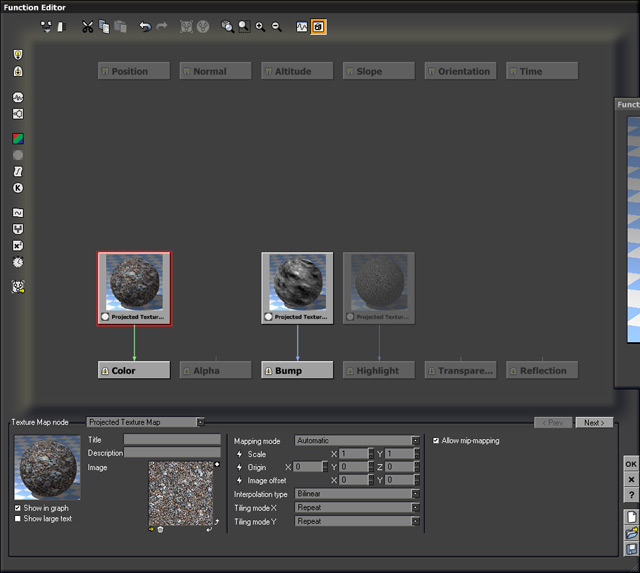Expand the Interpolation type Bilinear dropdown
The height and width of the screenshot is (573, 640).
pyautogui.click(x=357, y=494)
